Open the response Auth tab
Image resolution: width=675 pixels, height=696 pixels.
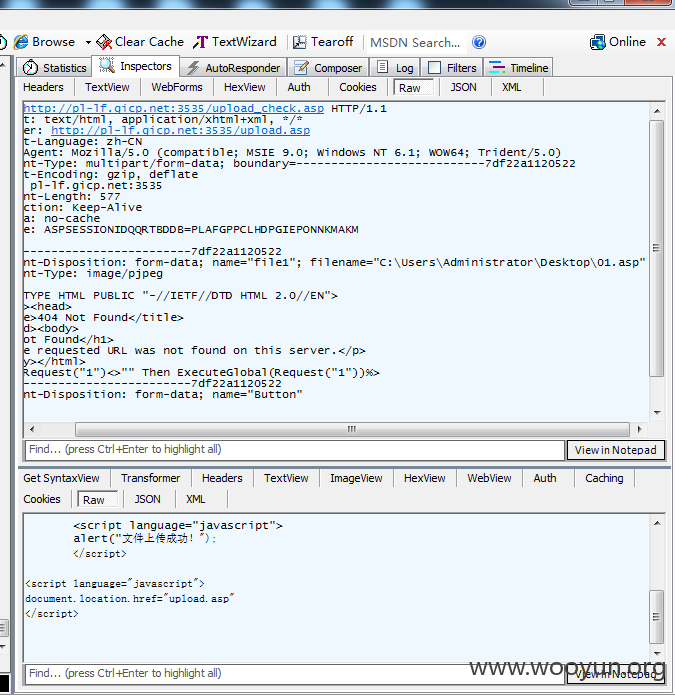(545, 478)
